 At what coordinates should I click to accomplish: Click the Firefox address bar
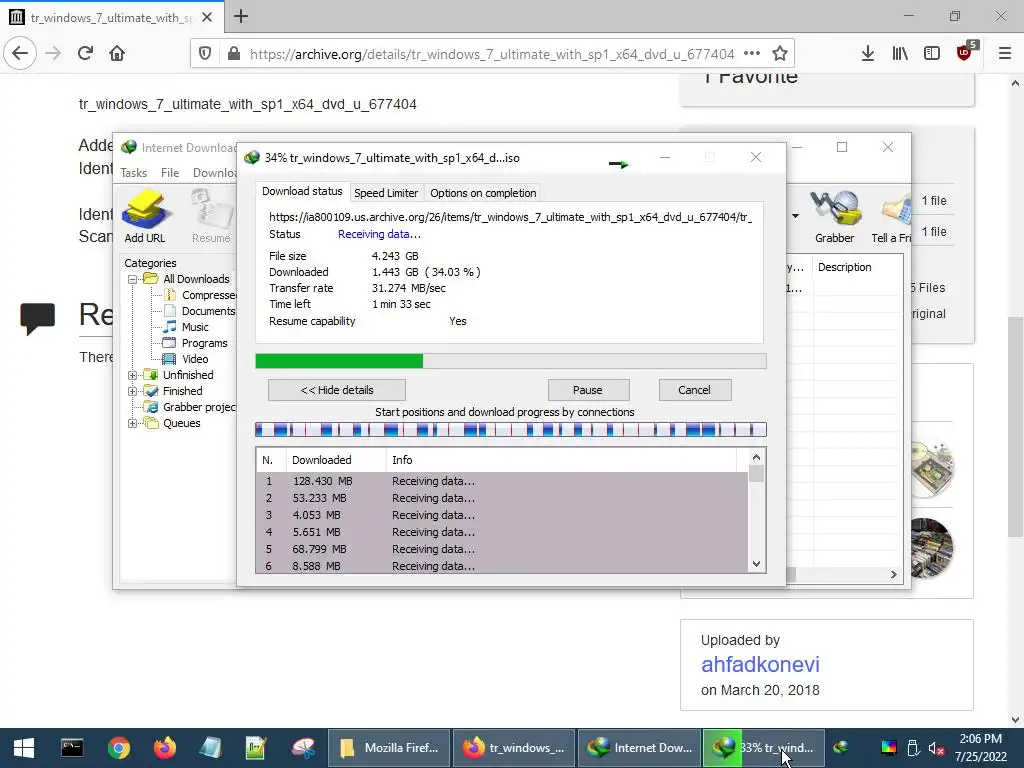coord(491,54)
